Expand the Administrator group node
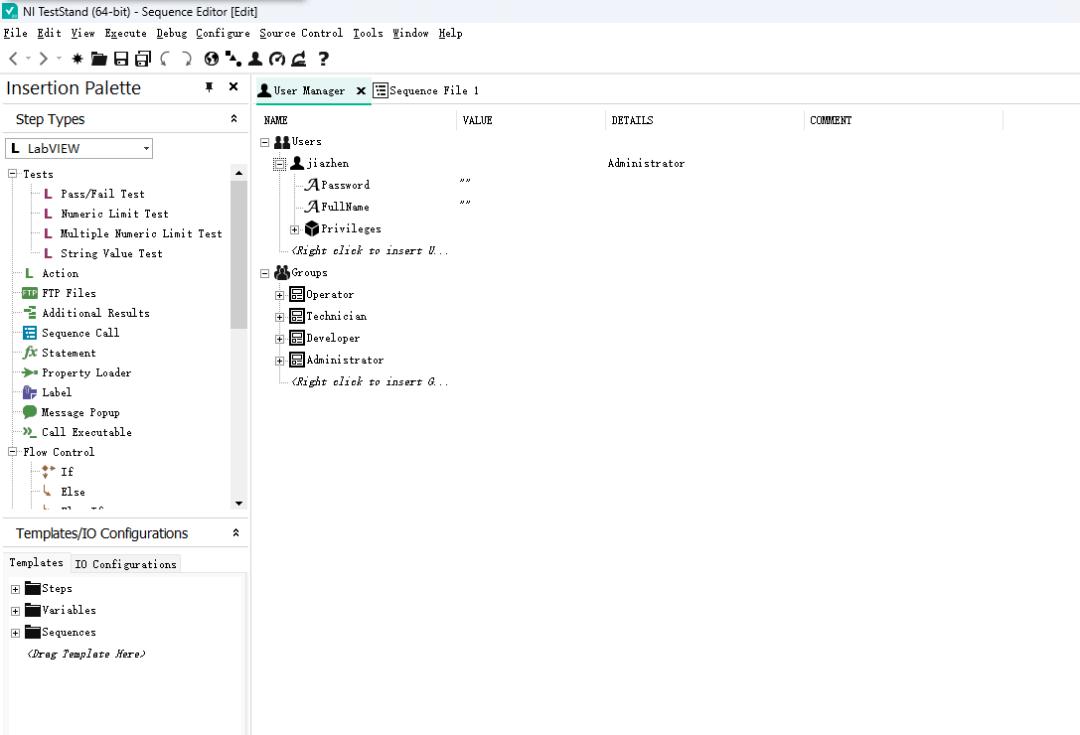Screen dimensions: 1080x735 [280, 360]
